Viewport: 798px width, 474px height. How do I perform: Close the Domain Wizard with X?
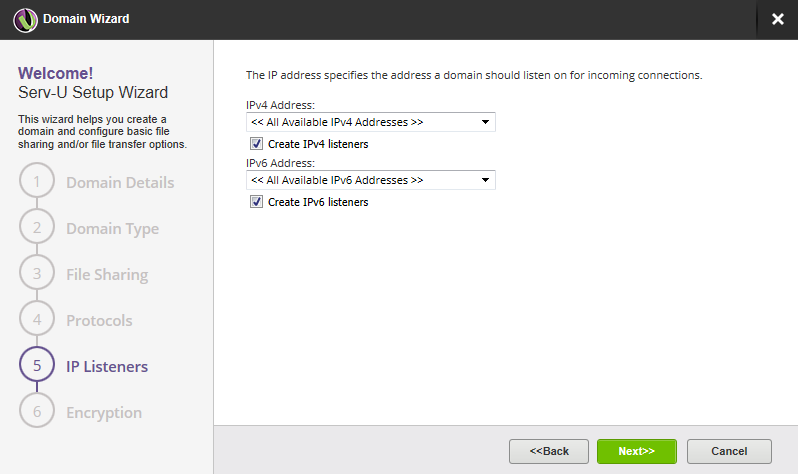pyautogui.click(x=777, y=19)
